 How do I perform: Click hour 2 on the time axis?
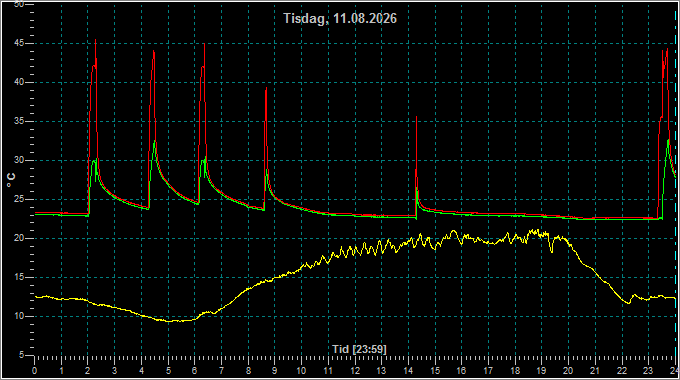[x=88, y=371]
